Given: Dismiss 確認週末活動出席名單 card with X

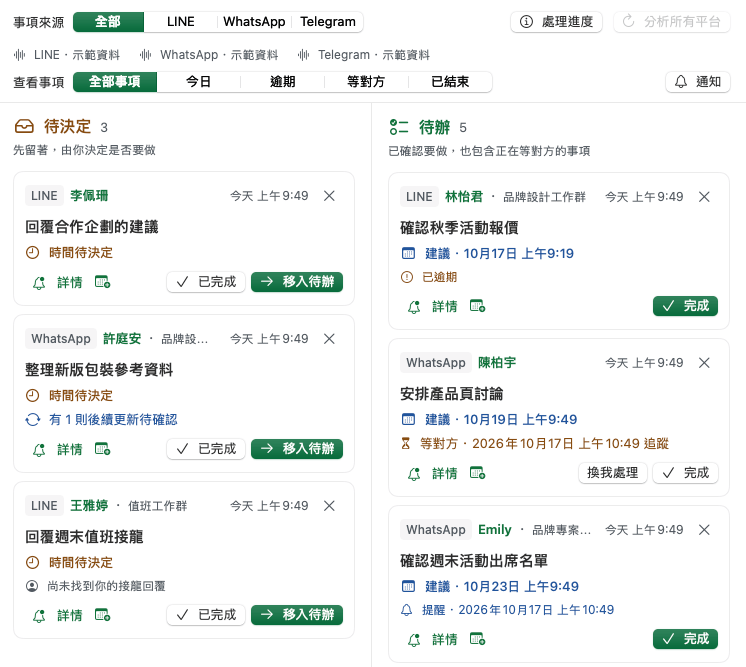Looking at the screenshot, I should pos(704,530).
